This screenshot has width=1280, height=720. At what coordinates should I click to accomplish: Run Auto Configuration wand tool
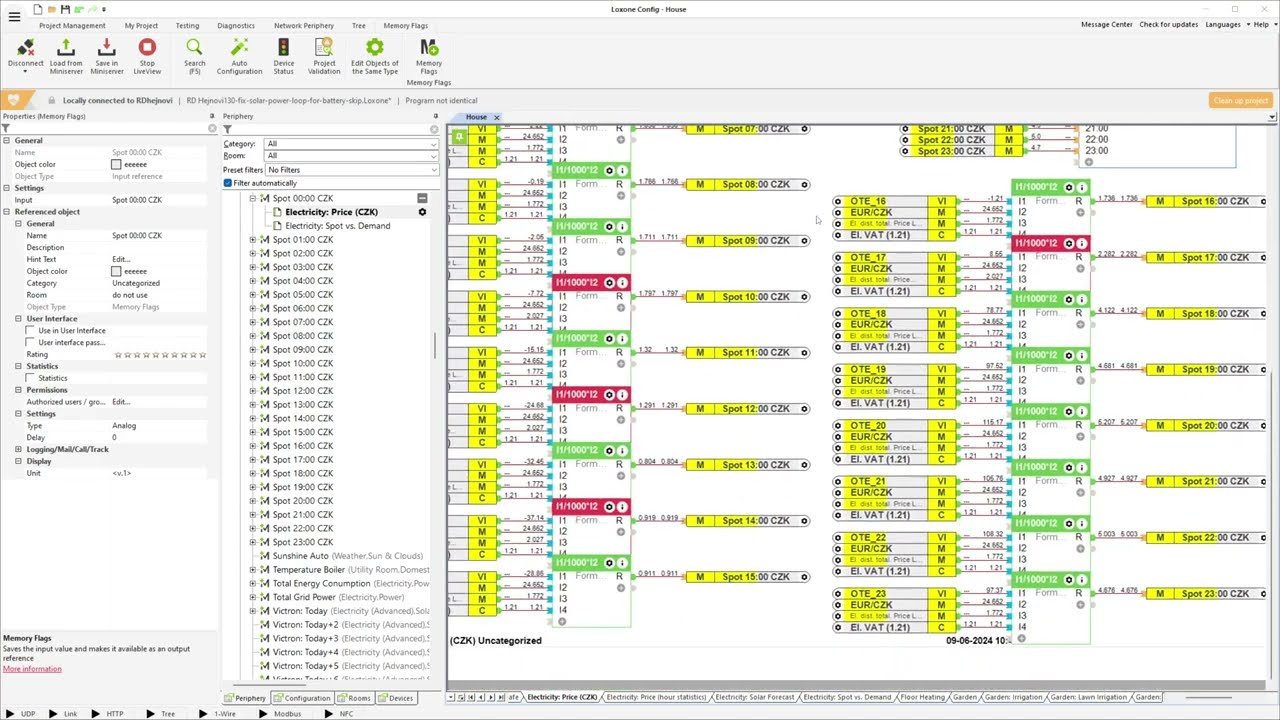(x=239, y=47)
